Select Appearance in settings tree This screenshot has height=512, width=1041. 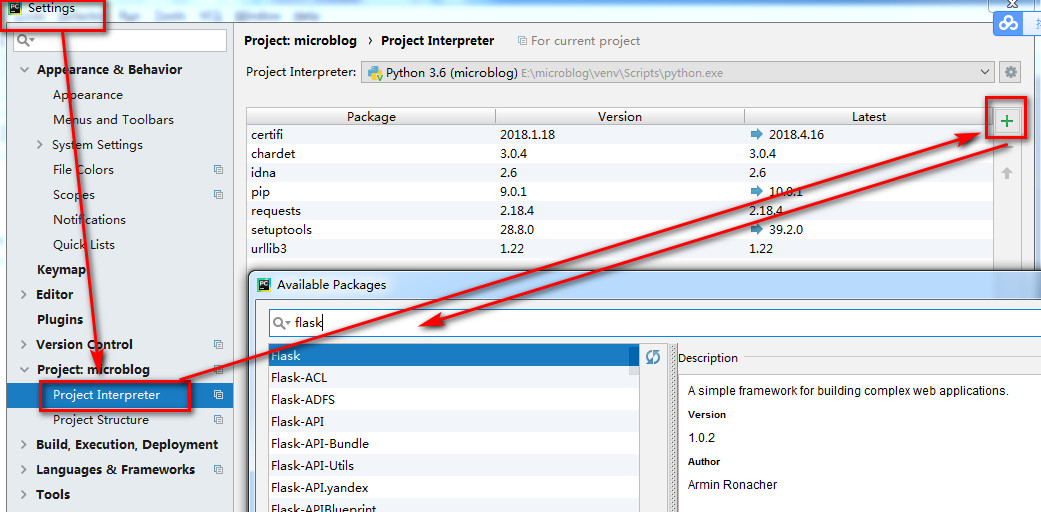pyautogui.click(x=88, y=94)
